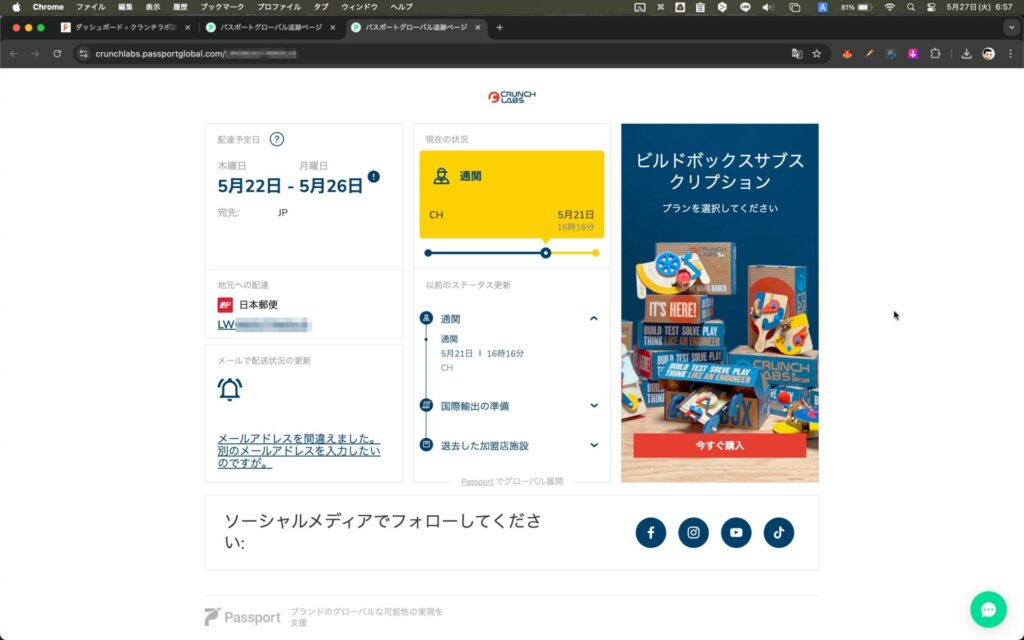Expand the 国際輸出の準備 status chevron
1024x640 pixels.
coord(594,406)
